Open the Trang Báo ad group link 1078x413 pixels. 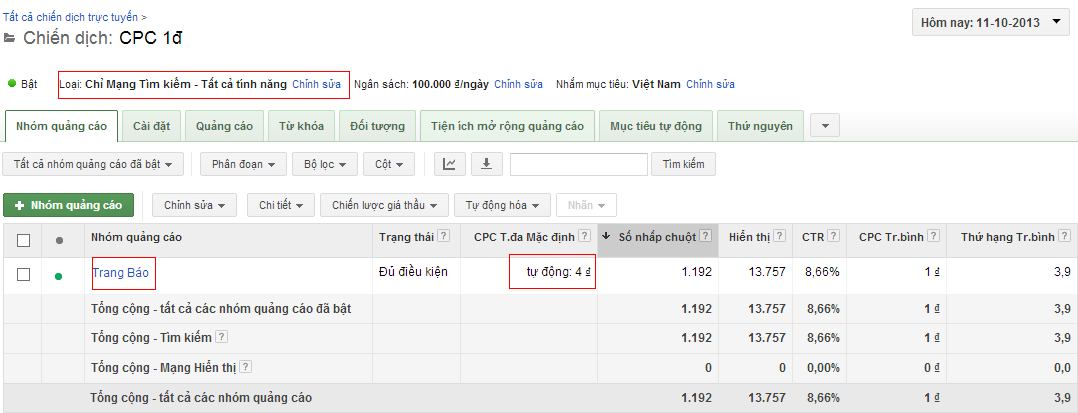[120, 273]
